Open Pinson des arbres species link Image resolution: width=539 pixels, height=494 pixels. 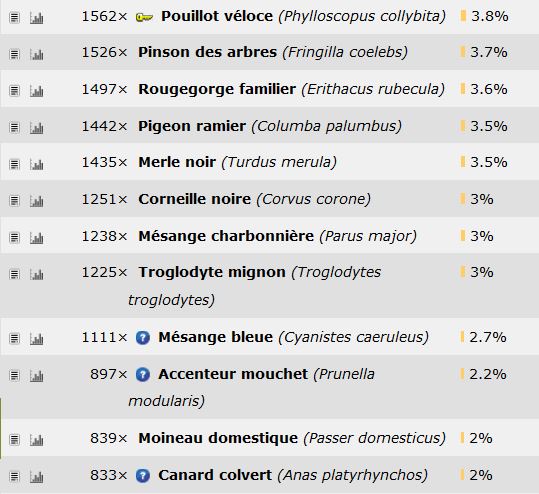[x=207, y=52]
